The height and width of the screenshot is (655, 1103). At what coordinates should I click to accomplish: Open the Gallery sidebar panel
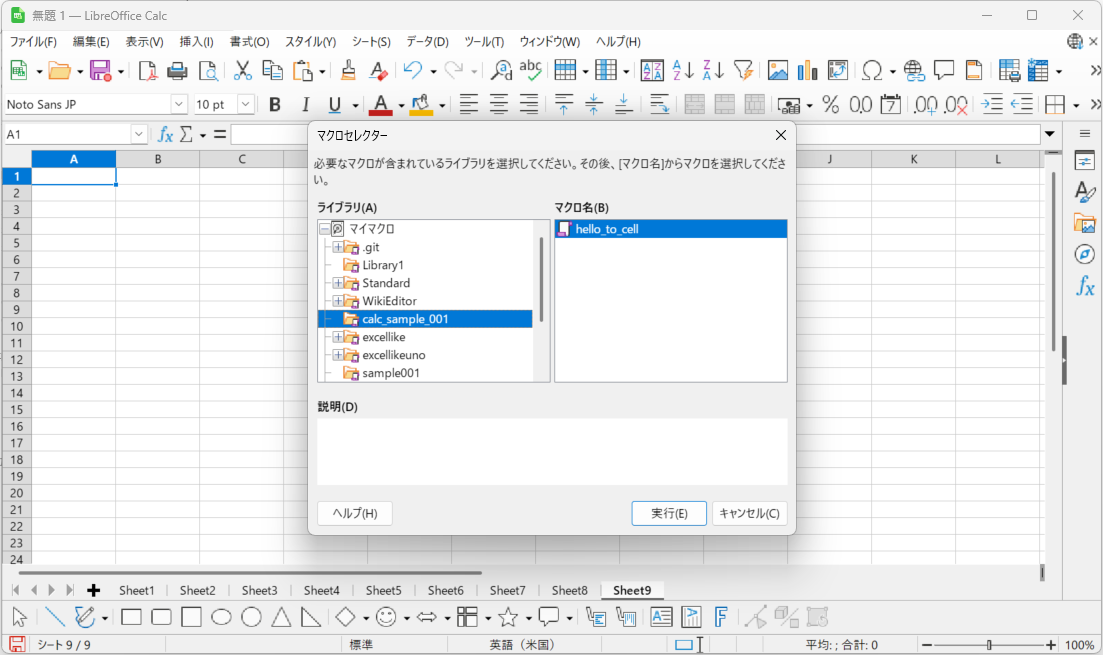pos(1084,222)
